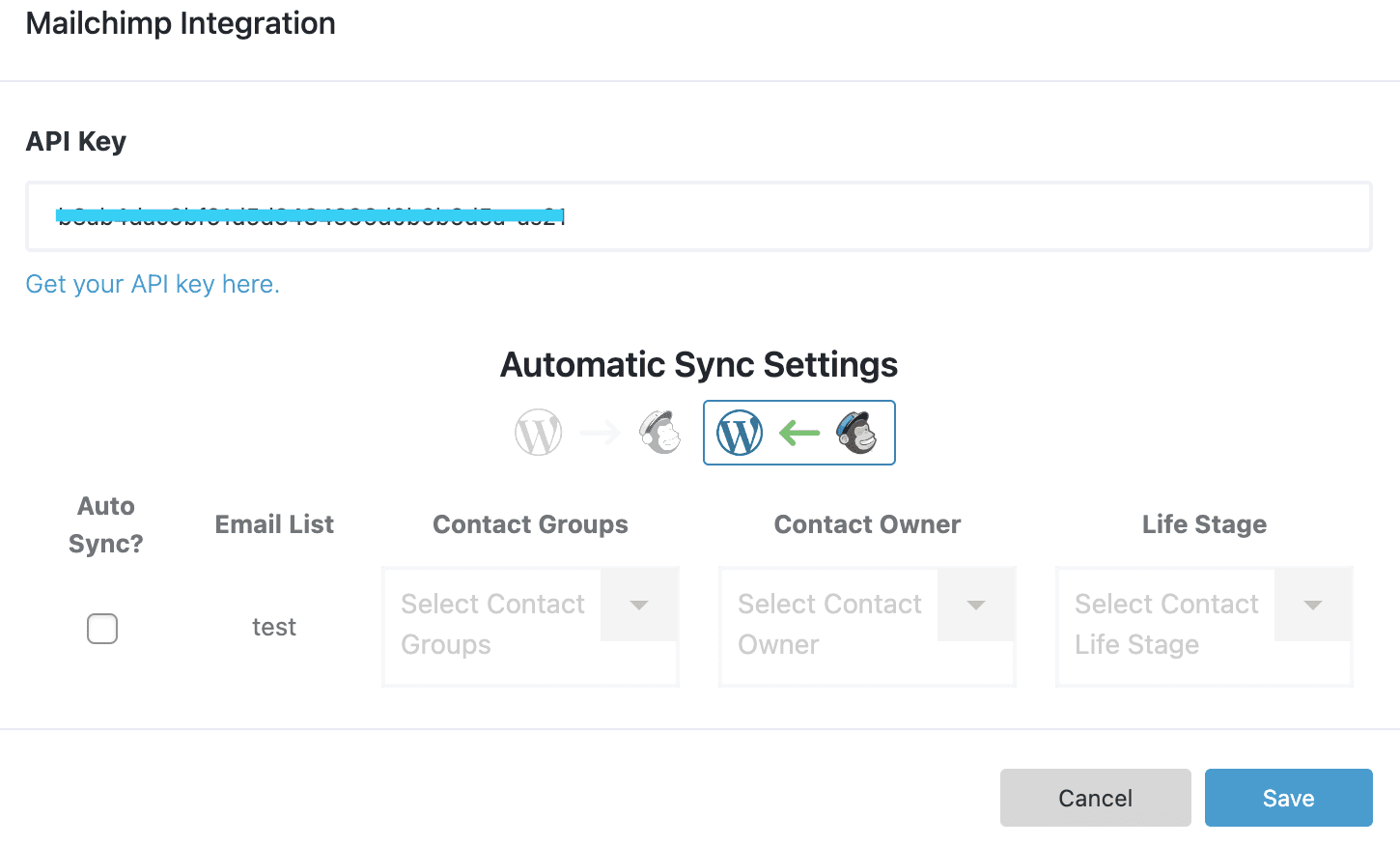Click the blue WordPress logo icon

(x=740, y=433)
